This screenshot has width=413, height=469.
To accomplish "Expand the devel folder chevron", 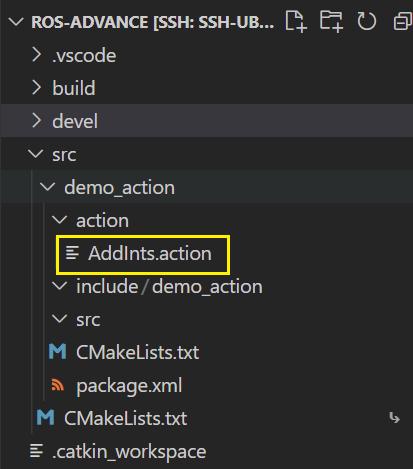I will point(36,121).
